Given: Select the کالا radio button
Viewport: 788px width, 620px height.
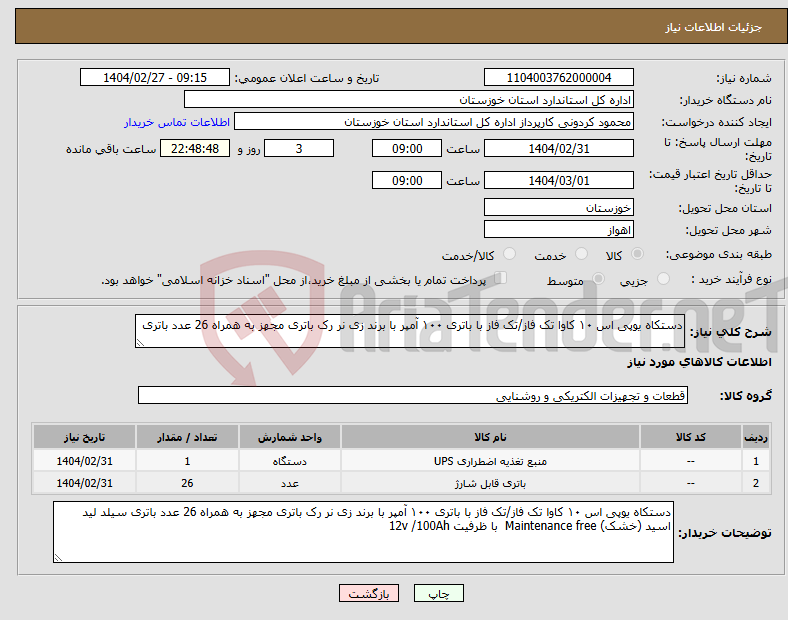Looking at the screenshot, I should click(x=637, y=254).
